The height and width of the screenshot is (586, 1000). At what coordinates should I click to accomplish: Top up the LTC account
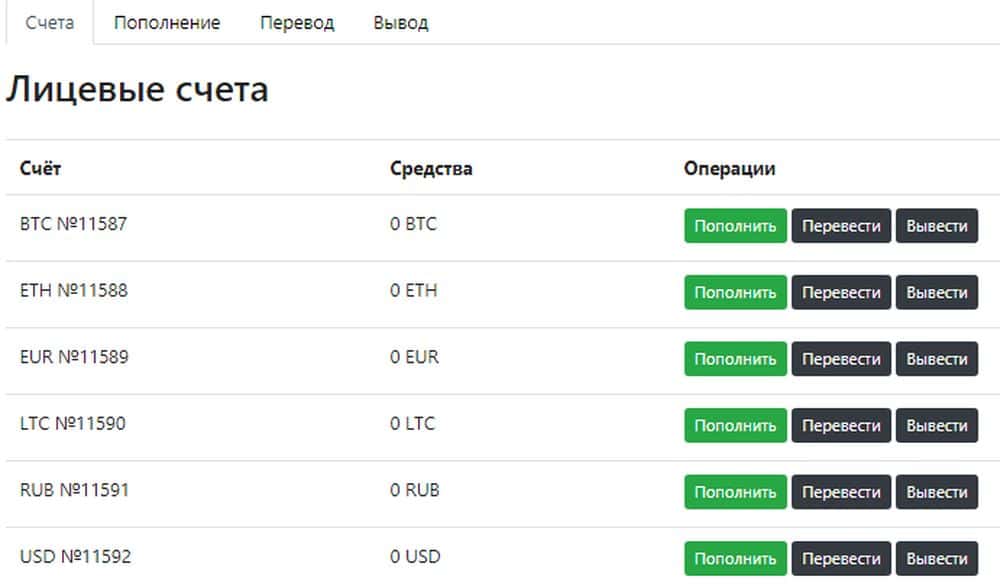coord(735,426)
